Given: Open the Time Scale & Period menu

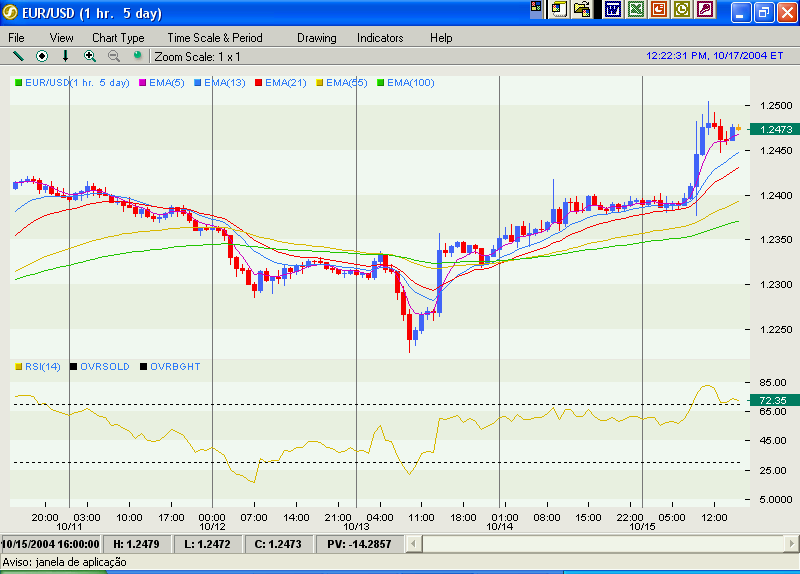Looking at the screenshot, I should tap(214, 37).
